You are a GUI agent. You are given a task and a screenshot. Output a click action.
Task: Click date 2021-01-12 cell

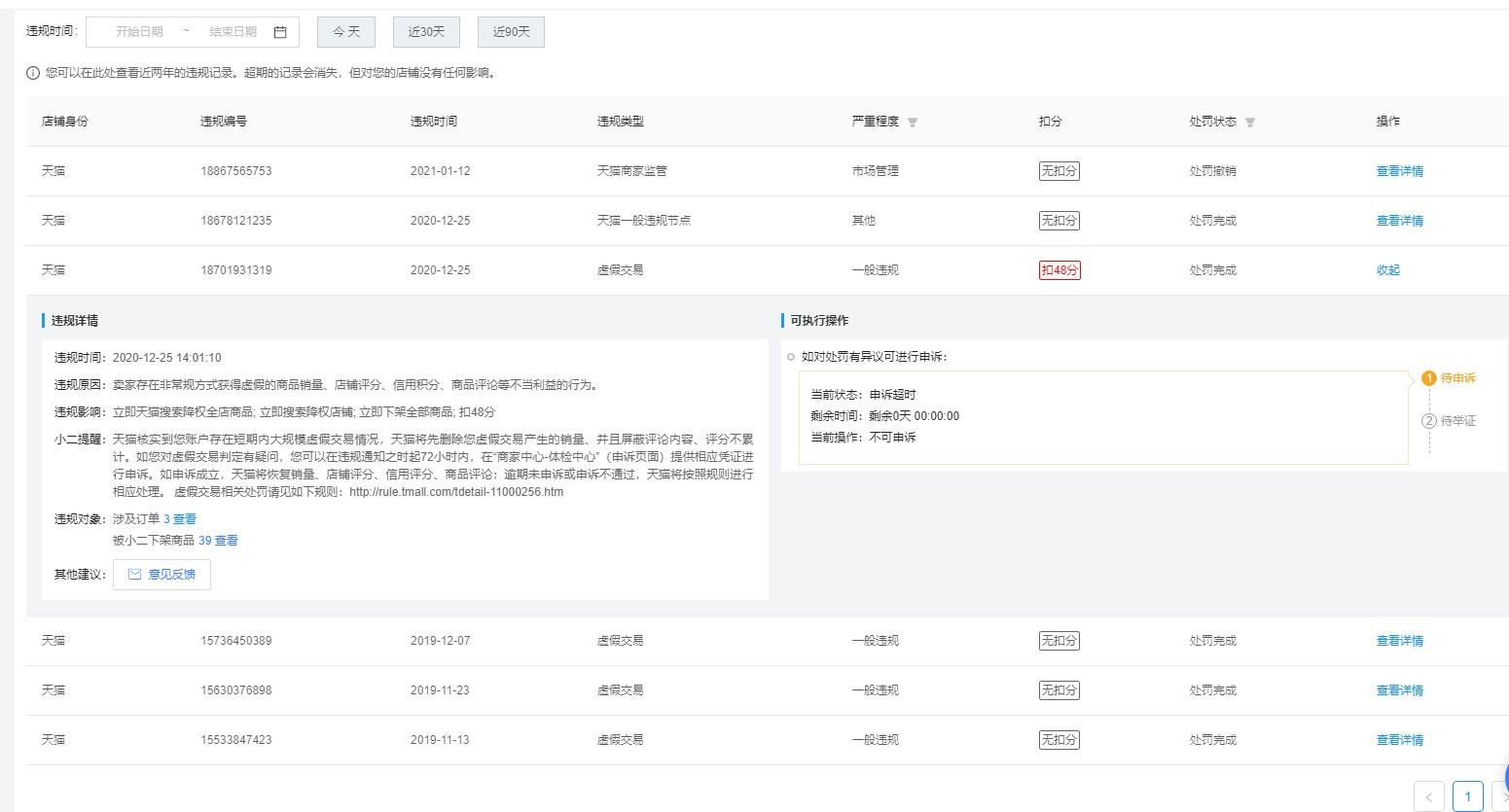[x=440, y=171]
